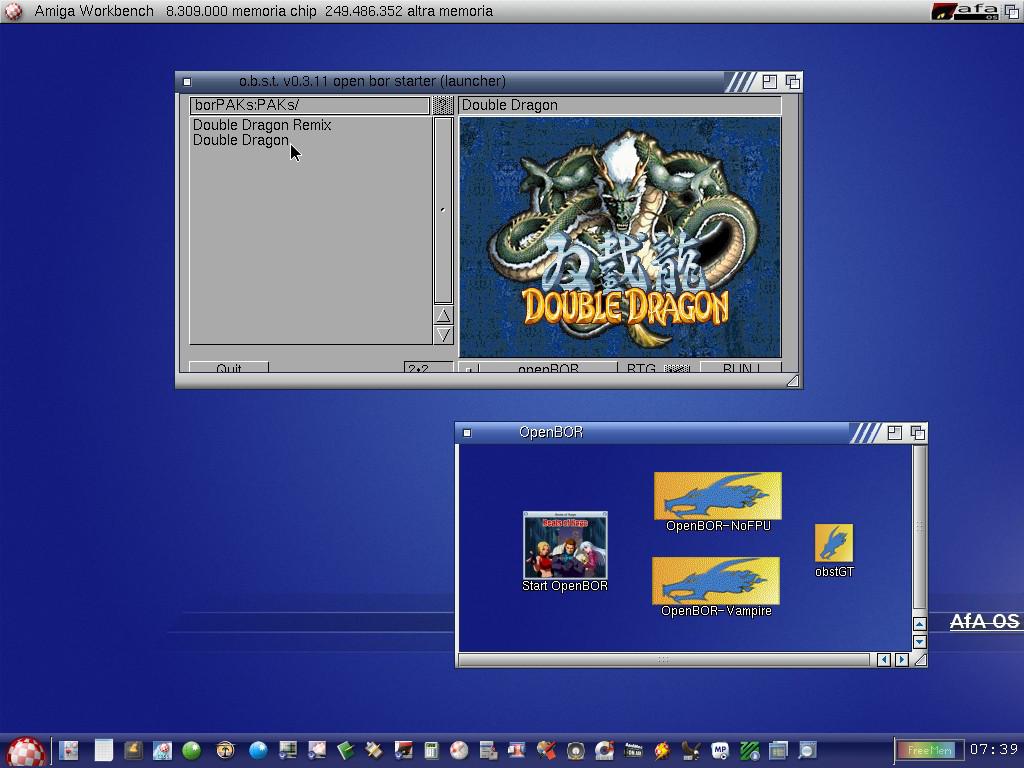The image size is (1024, 768).
Task: Click the blue globe icon in taskbar
Action: (x=258, y=750)
